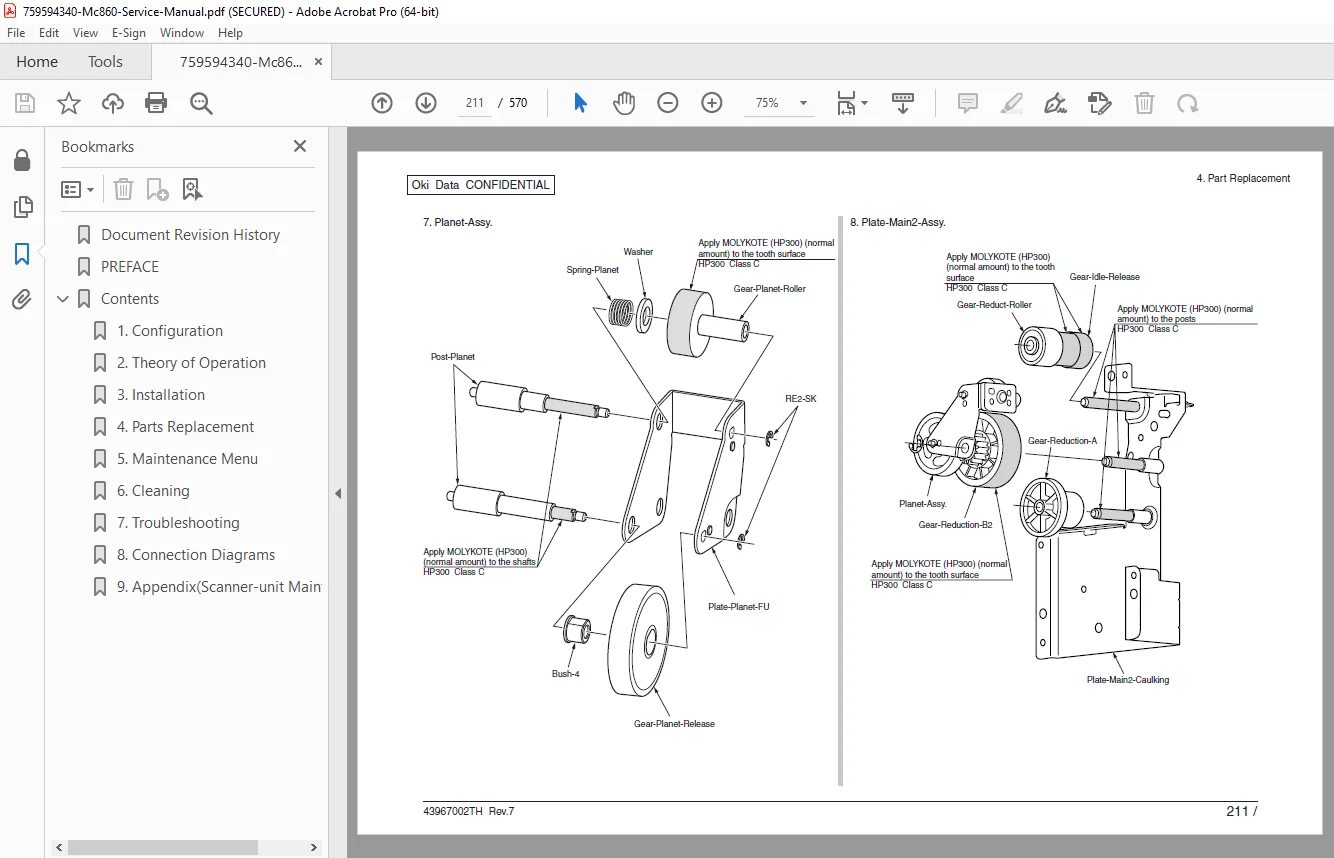Image resolution: width=1334 pixels, height=858 pixels.
Task: Go to 3. Installation bookmark
Action: (x=161, y=395)
